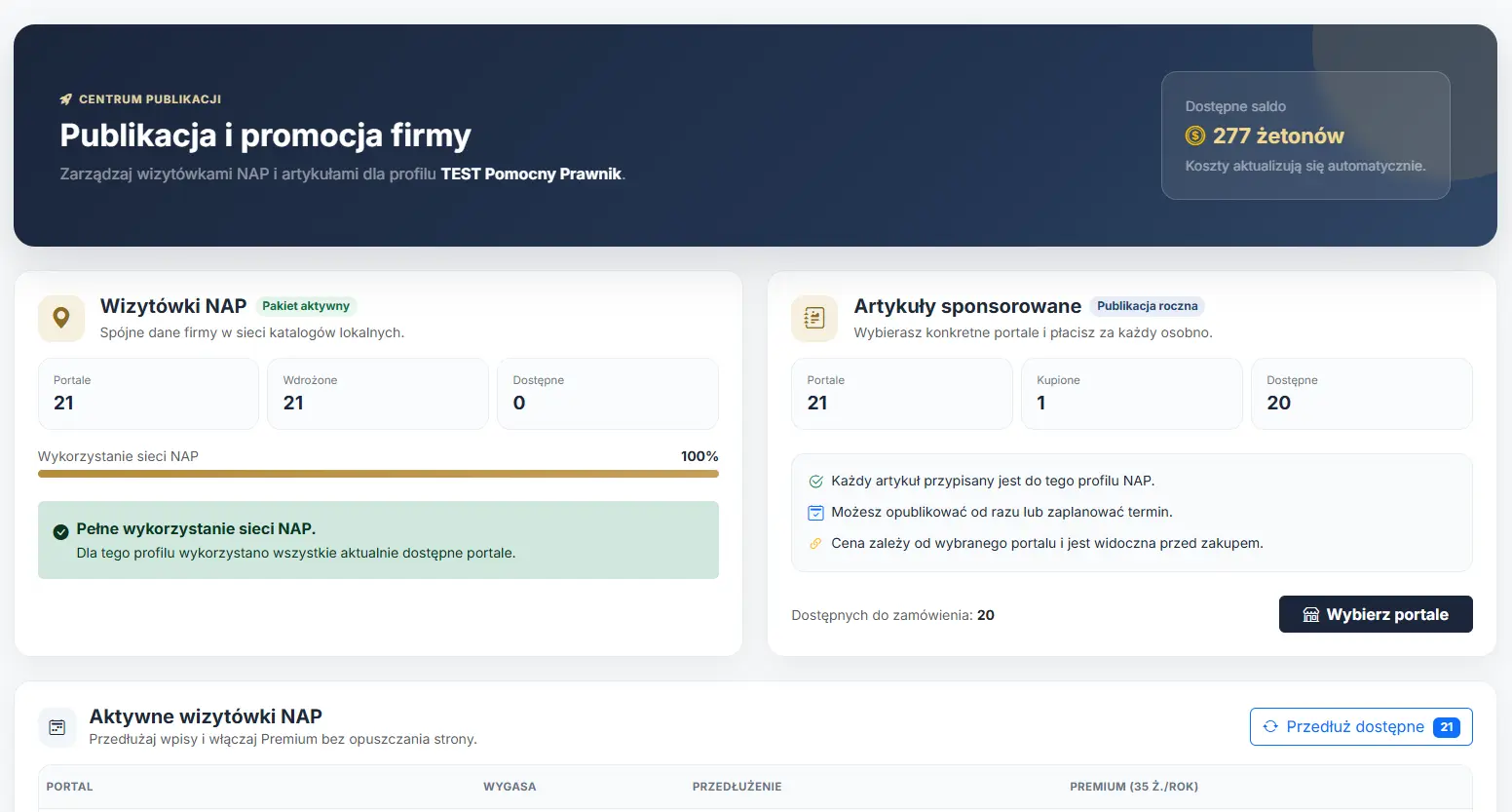Click the Dostępne 0 stat card
Screen dimensions: 1512x812
tap(608, 394)
